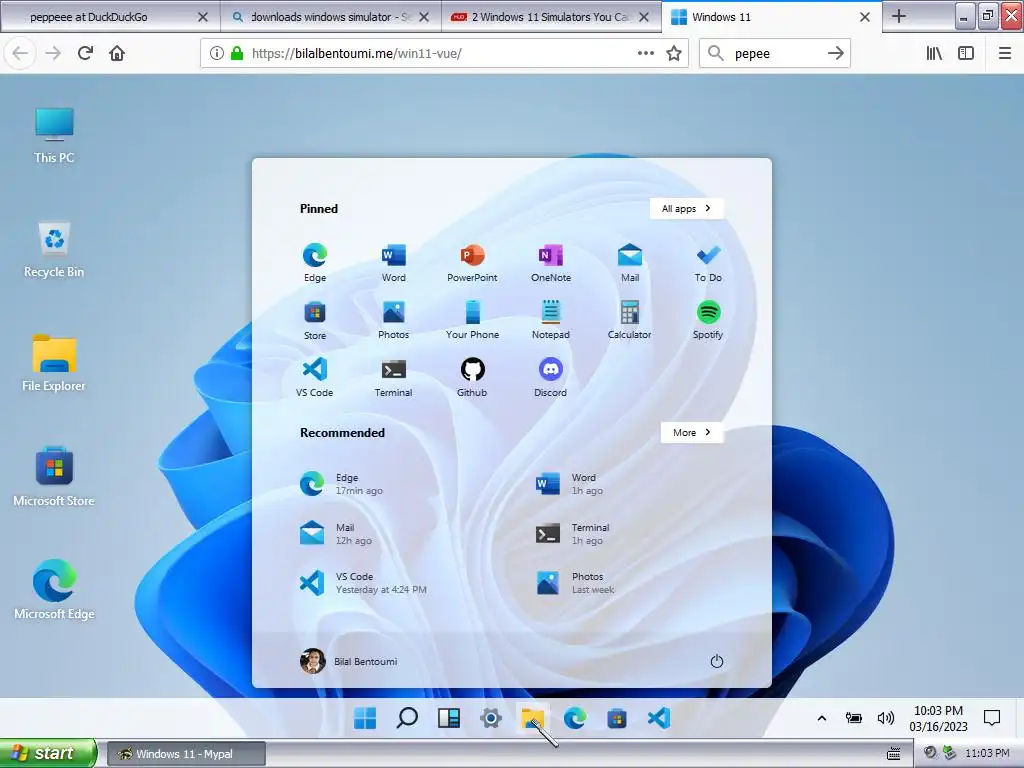Open File Explorer desktop icon
Viewport: 1024px width, 768px height.
(54, 363)
